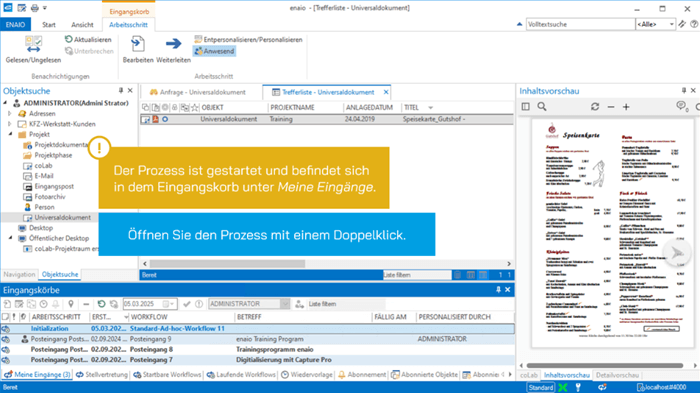Switch to the Navigation panel tab
The width and height of the screenshot is (700, 393).
(x=19, y=274)
